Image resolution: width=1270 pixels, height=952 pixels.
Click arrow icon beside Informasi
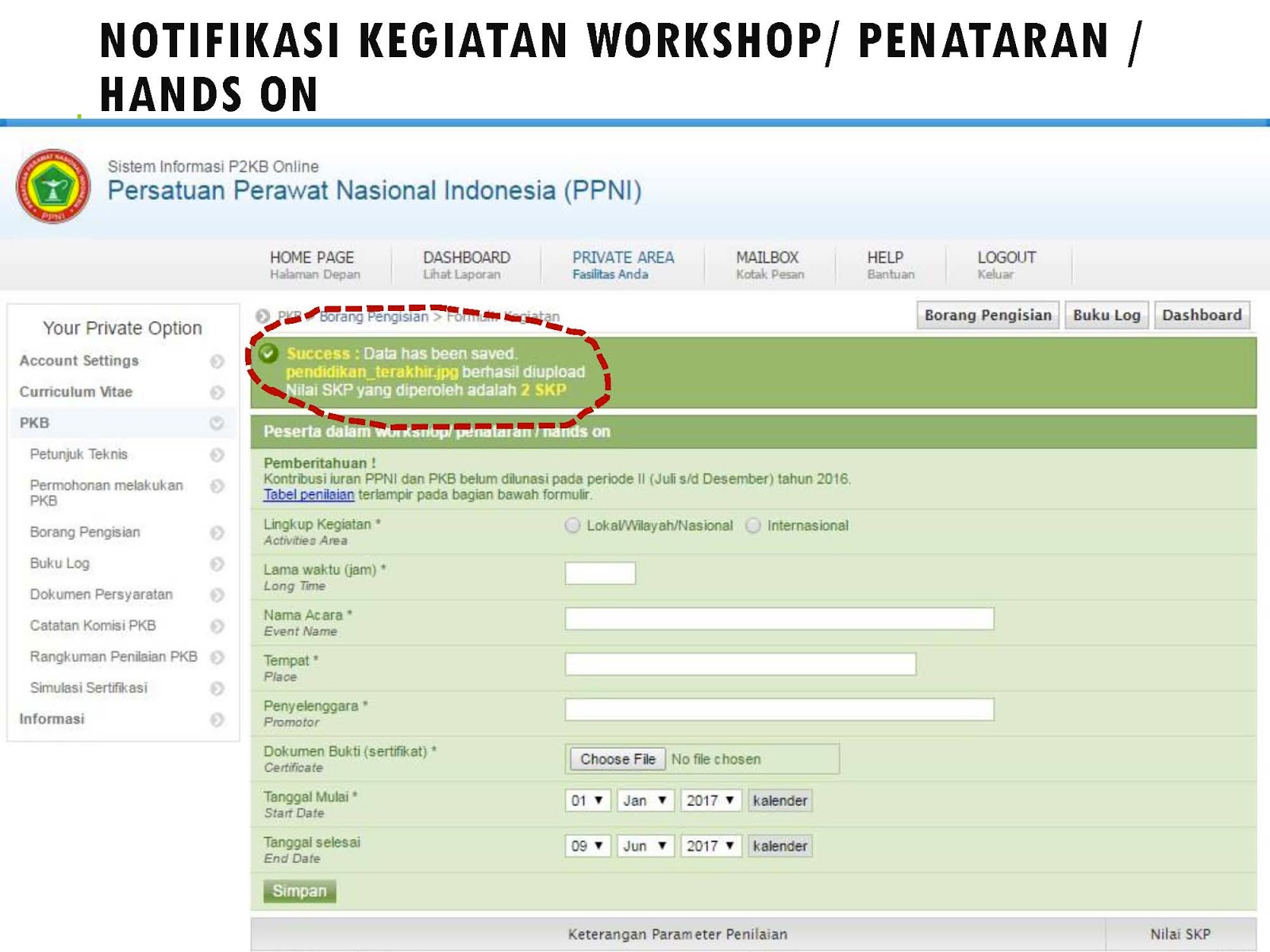[217, 720]
